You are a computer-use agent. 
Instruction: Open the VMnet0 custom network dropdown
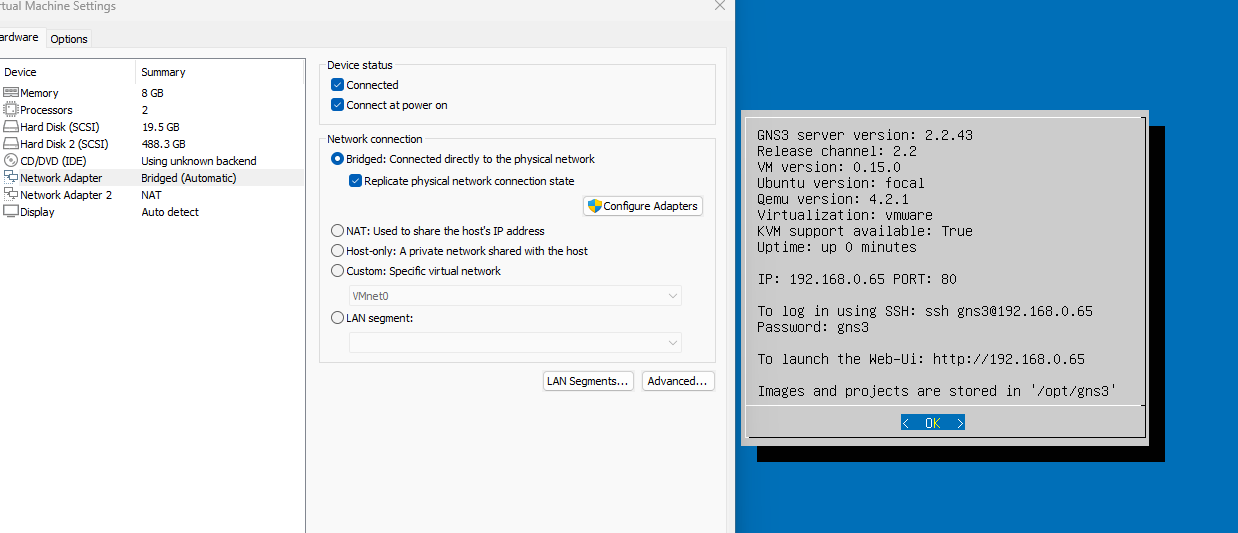515,296
